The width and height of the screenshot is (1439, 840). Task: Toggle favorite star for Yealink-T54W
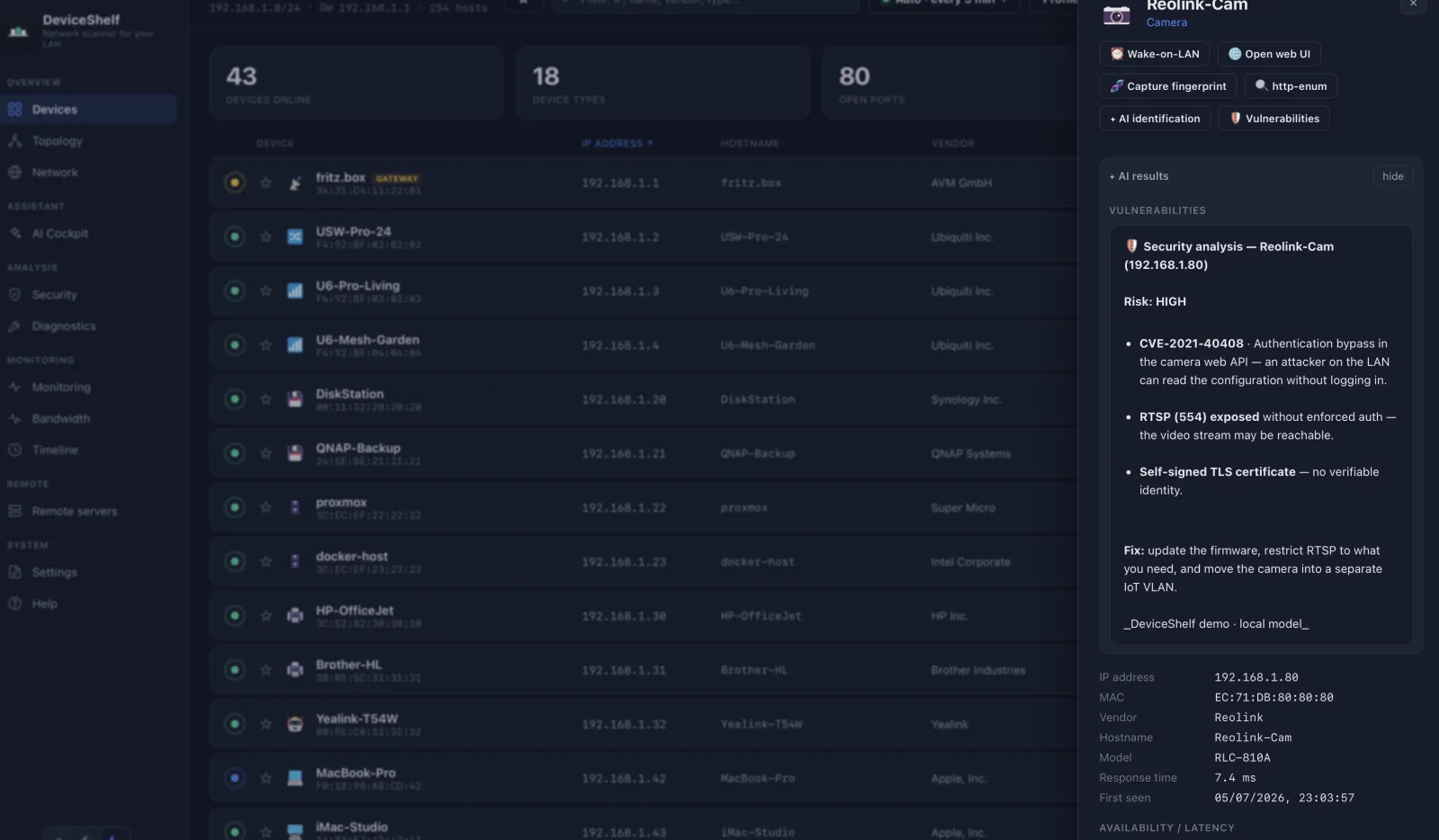[265, 724]
